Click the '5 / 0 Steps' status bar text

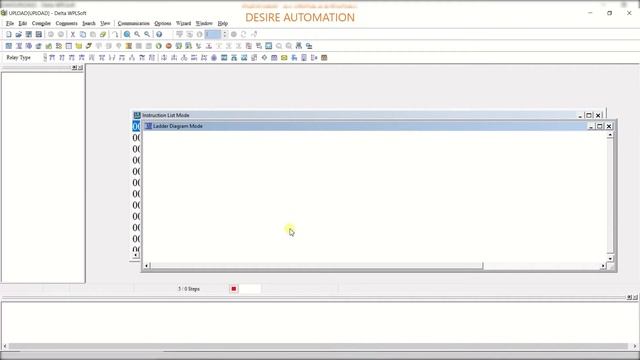pos(189,289)
